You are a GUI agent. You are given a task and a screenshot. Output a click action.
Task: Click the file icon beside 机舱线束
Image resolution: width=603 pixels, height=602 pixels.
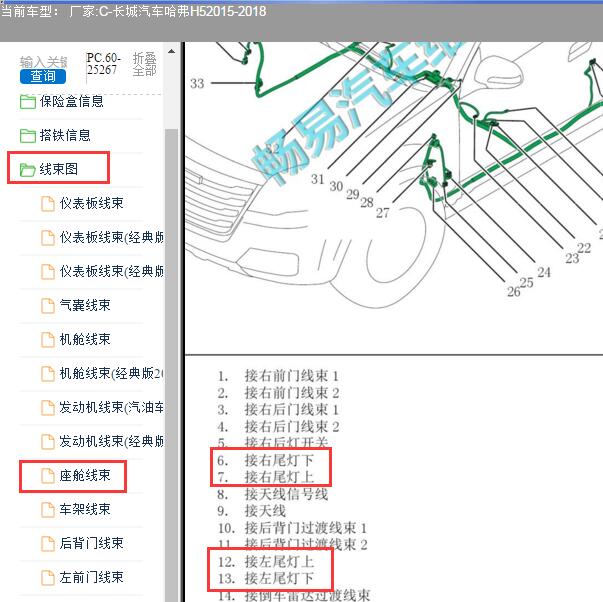click(x=48, y=340)
